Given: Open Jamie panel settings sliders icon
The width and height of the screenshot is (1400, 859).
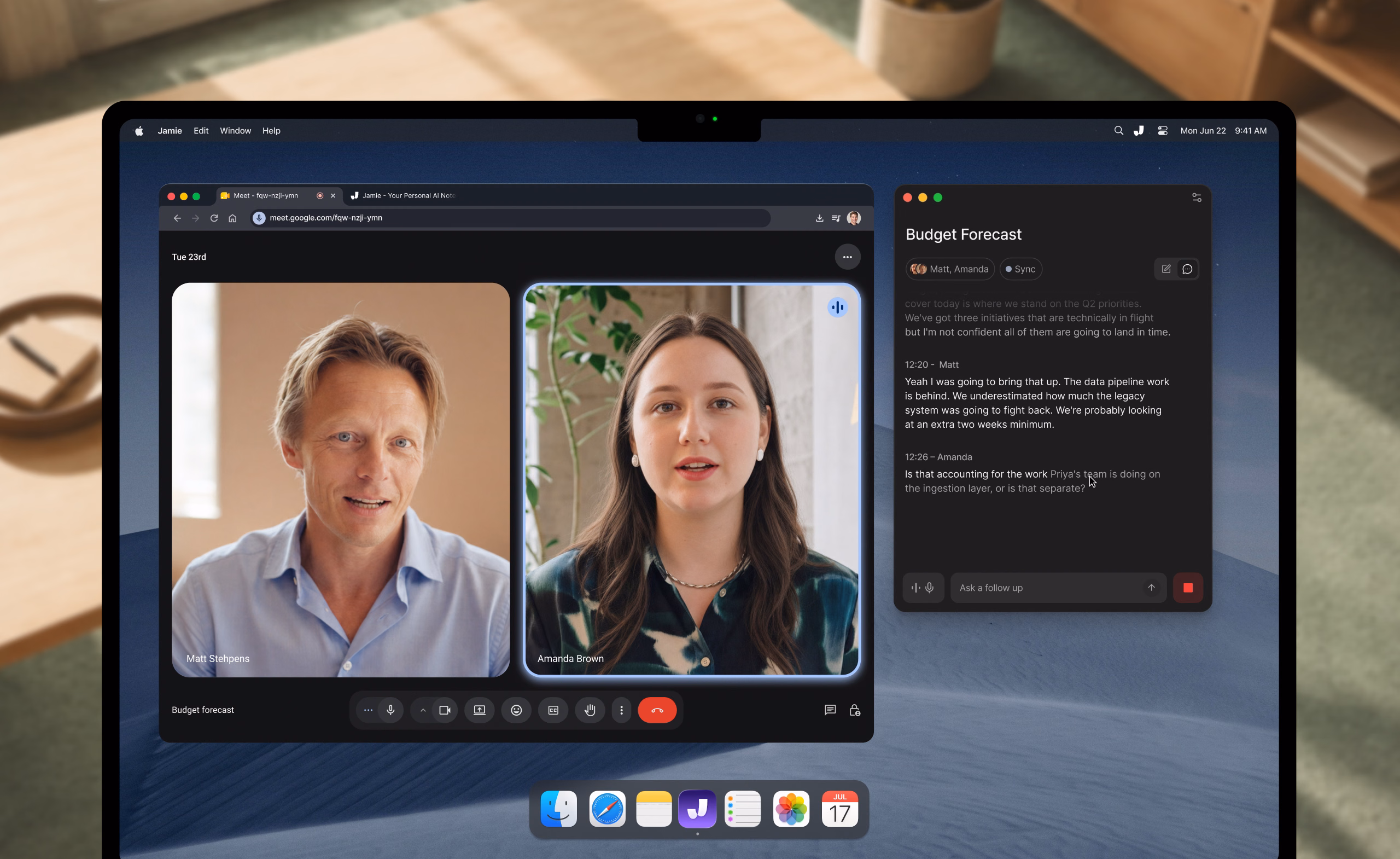Looking at the screenshot, I should click(1197, 198).
